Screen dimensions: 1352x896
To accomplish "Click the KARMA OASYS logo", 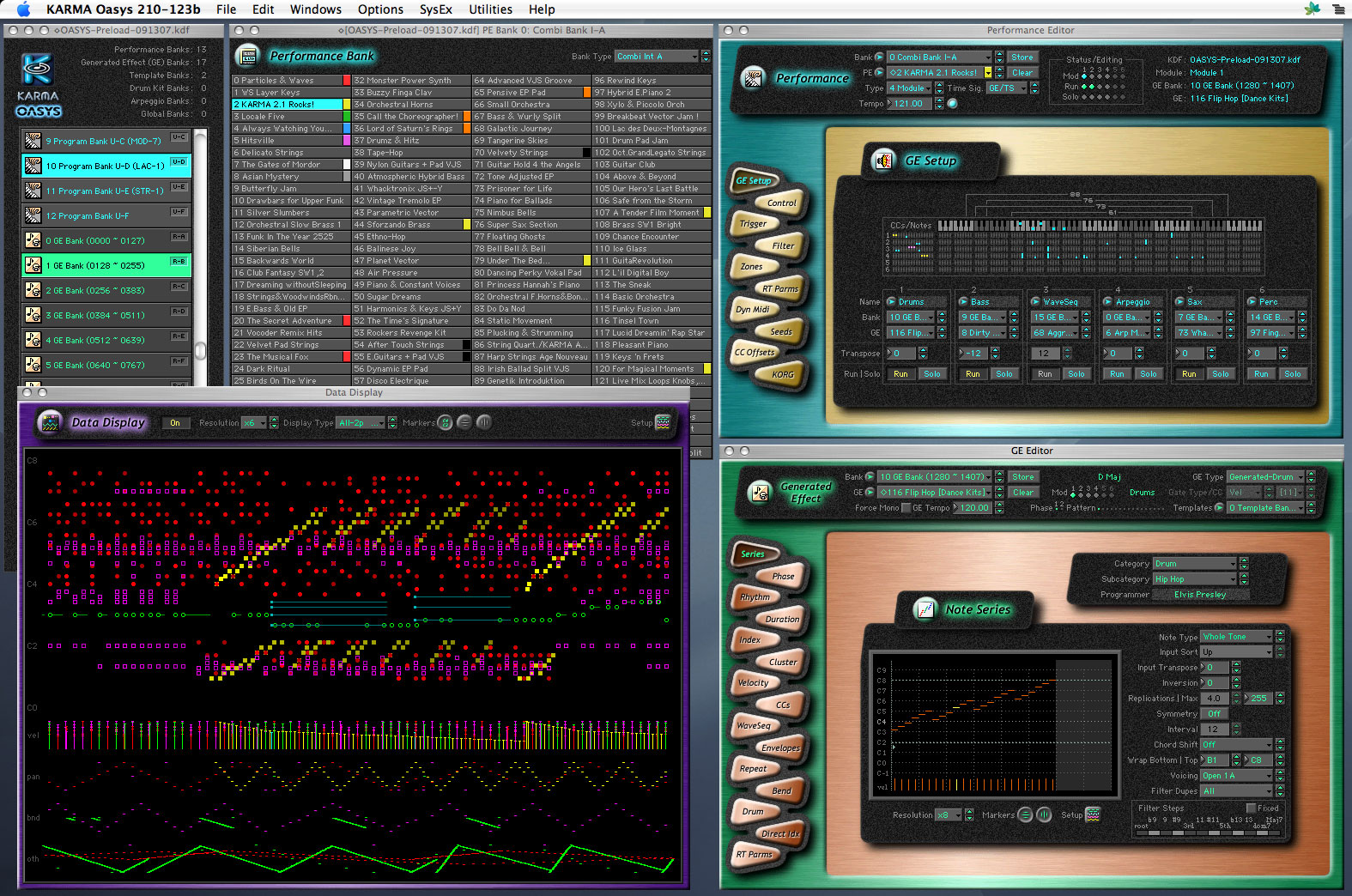I will 38,86.
